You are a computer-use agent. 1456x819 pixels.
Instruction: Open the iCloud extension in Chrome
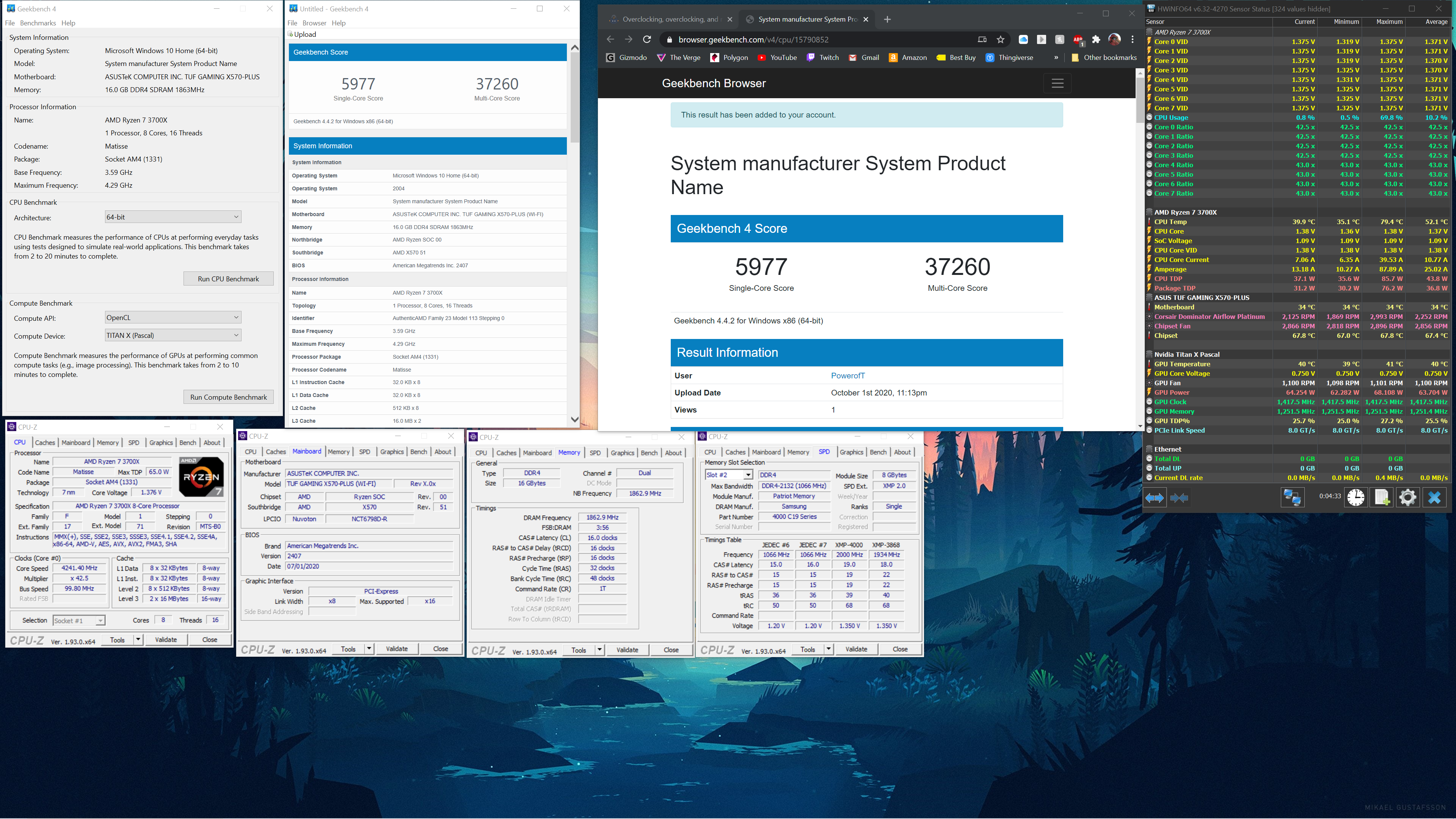click(1023, 39)
